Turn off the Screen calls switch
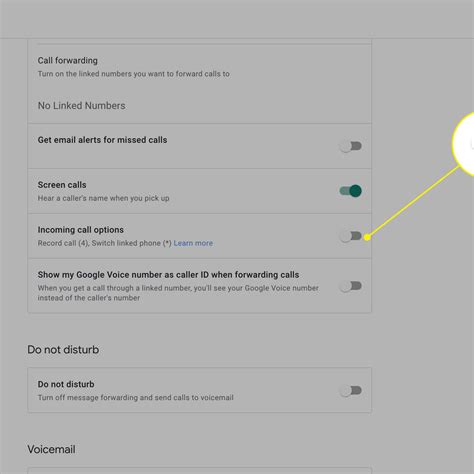This screenshot has width=474, height=474. (350, 191)
